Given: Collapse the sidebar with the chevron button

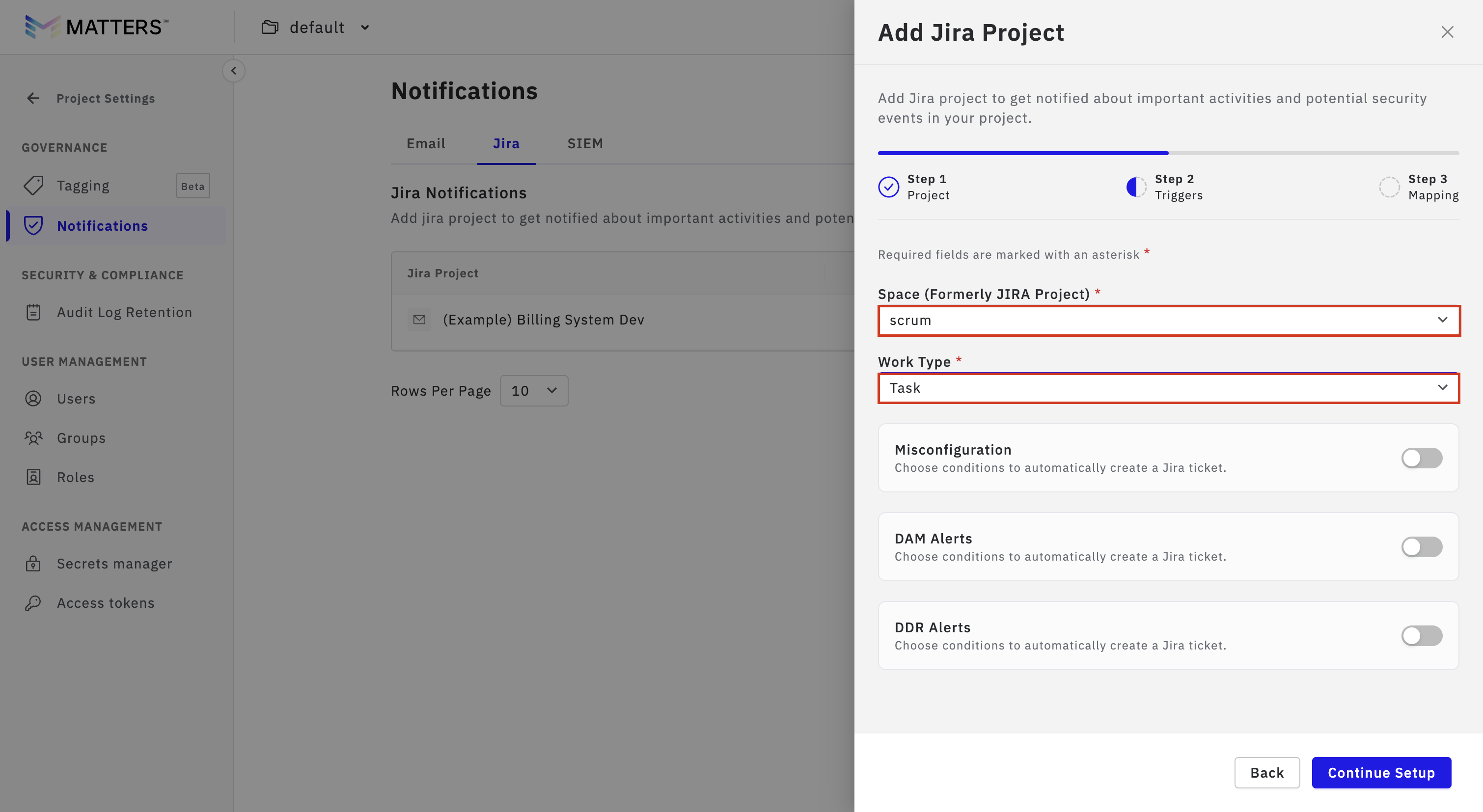Looking at the screenshot, I should coord(233,71).
